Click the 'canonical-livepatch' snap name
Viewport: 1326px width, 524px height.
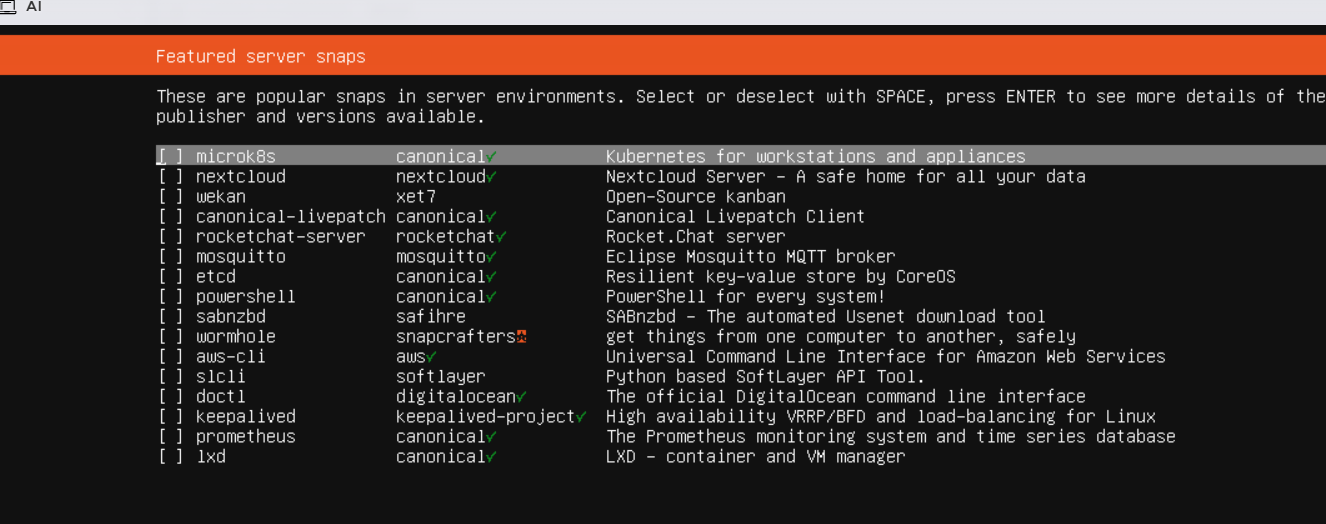291,217
